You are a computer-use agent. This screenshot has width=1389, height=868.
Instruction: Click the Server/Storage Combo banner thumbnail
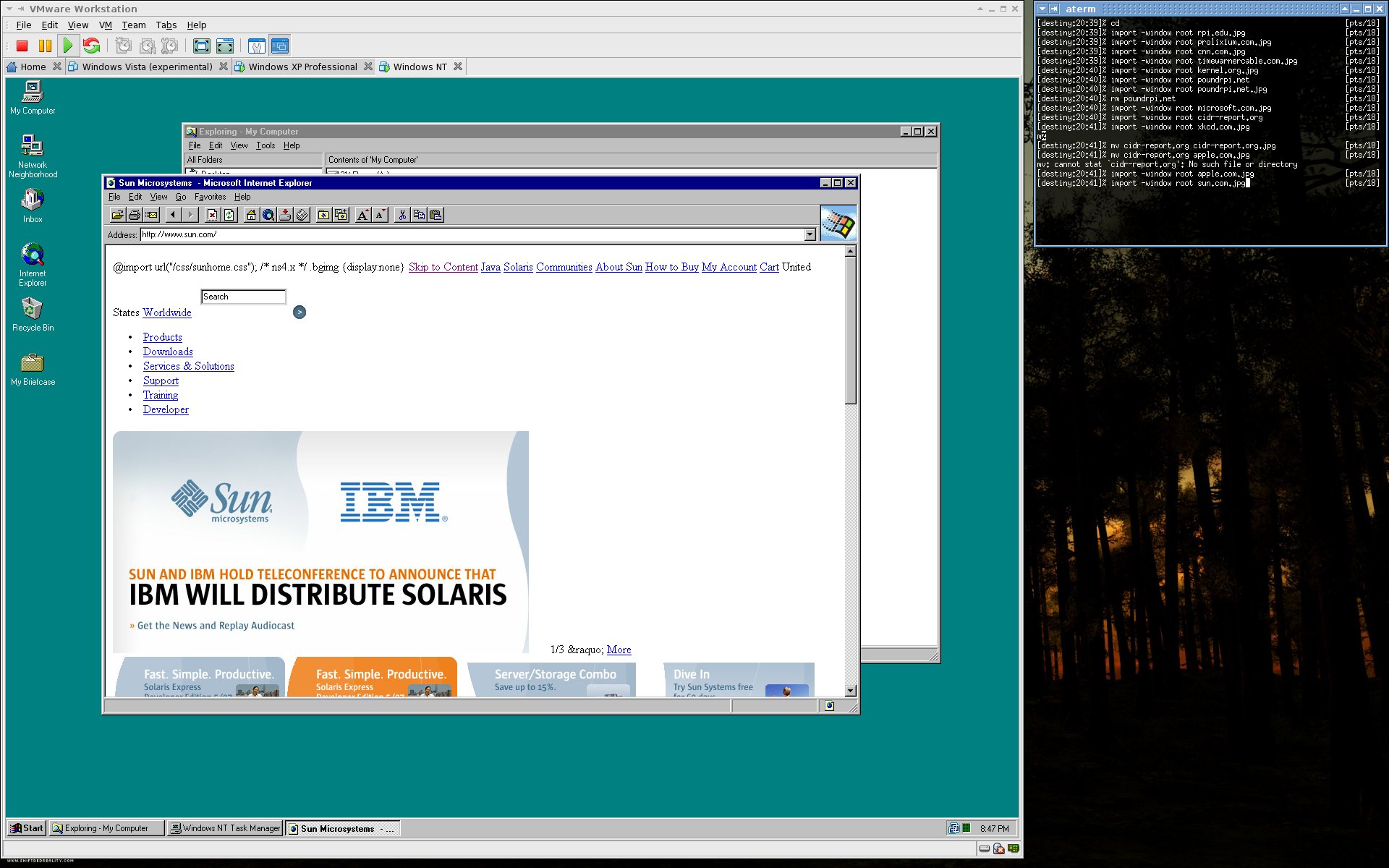click(x=552, y=680)
